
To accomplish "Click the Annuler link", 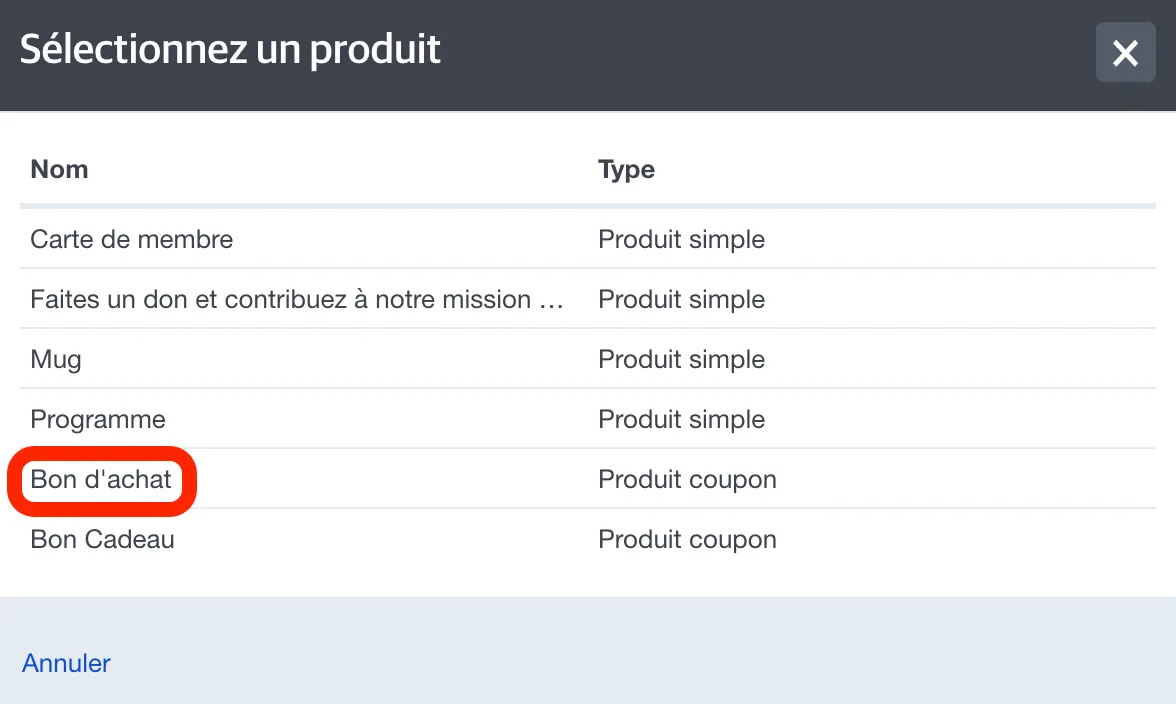I will click(66, 663).
